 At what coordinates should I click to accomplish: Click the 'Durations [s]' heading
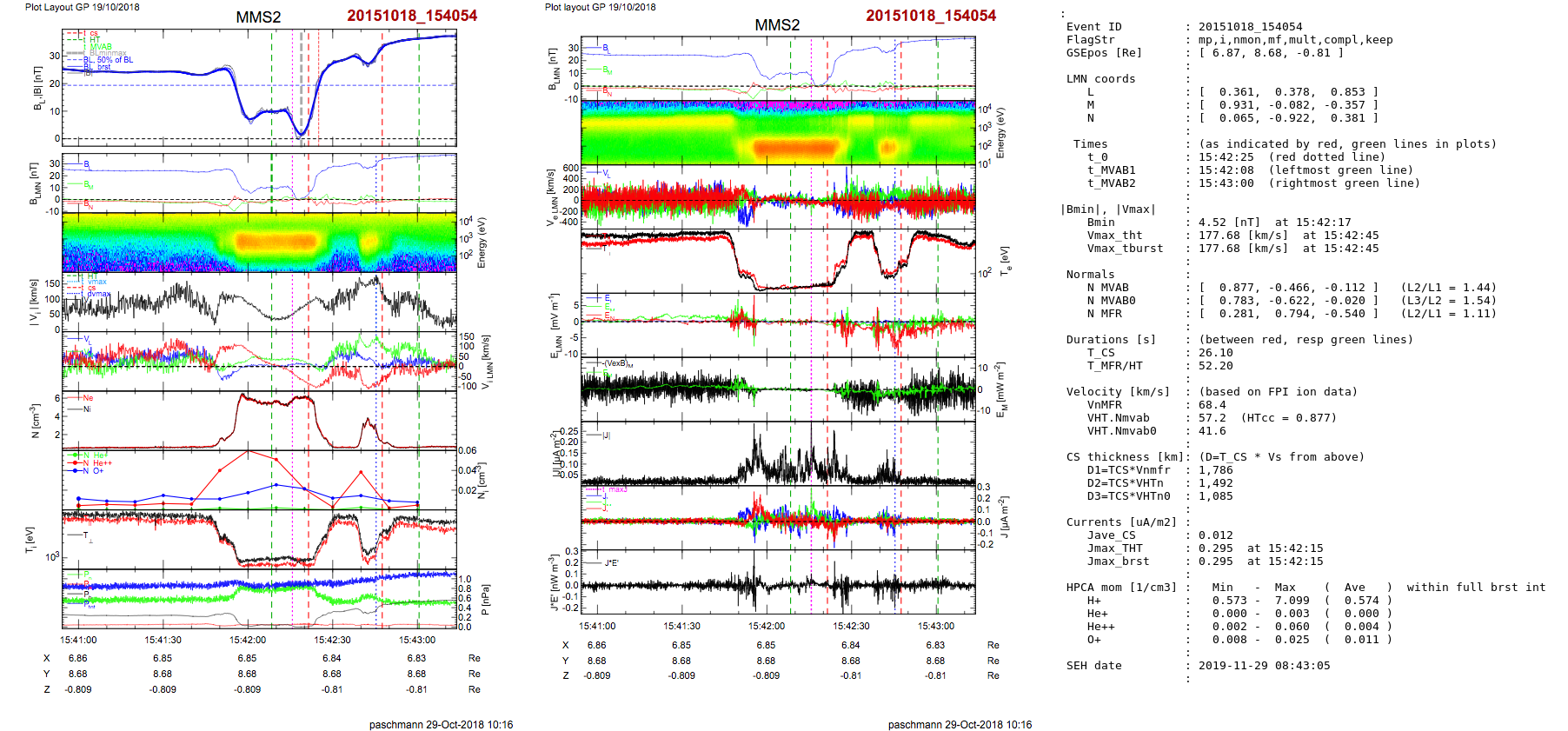click(1111, 340)
